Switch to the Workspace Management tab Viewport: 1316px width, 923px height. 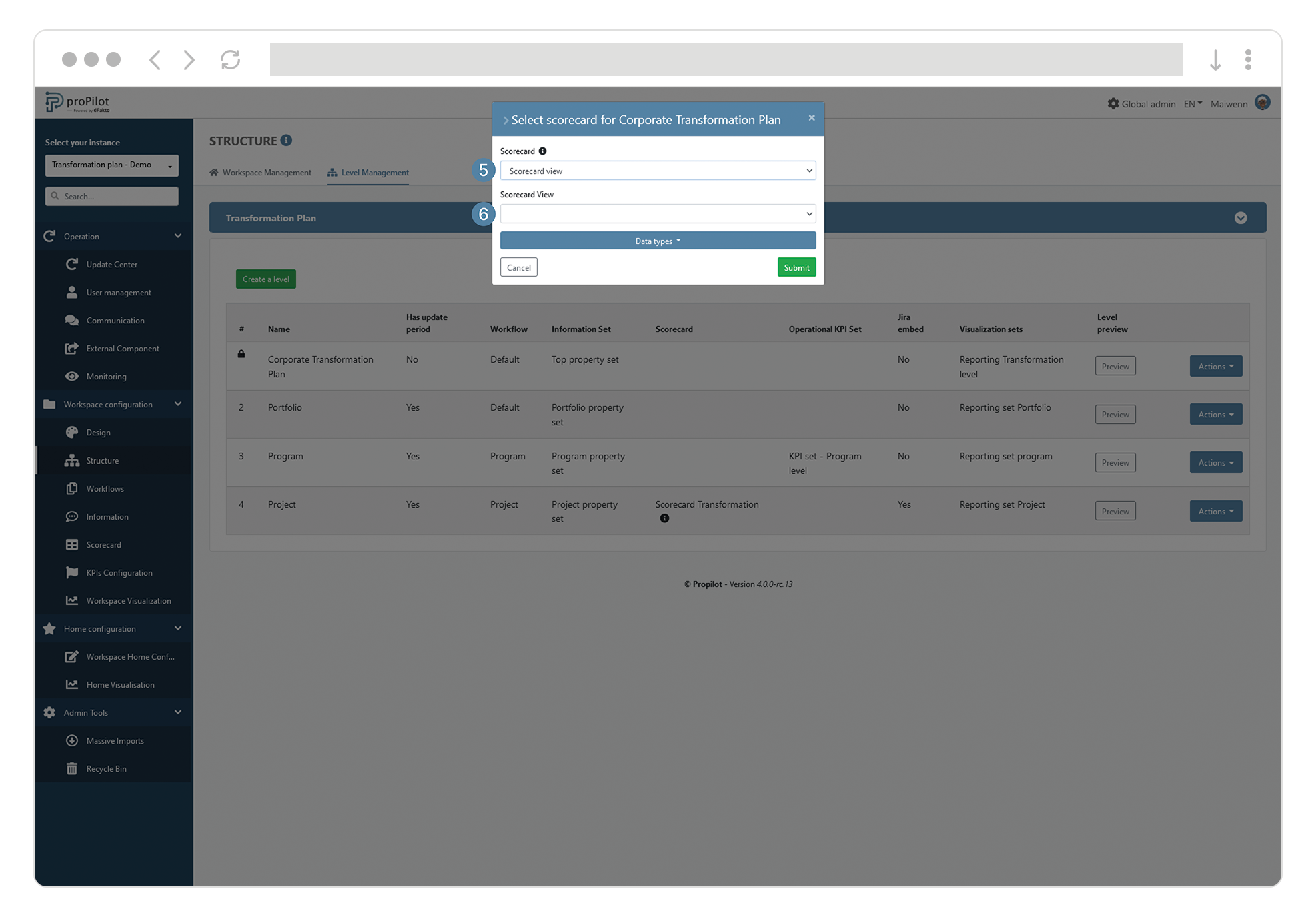266,172
